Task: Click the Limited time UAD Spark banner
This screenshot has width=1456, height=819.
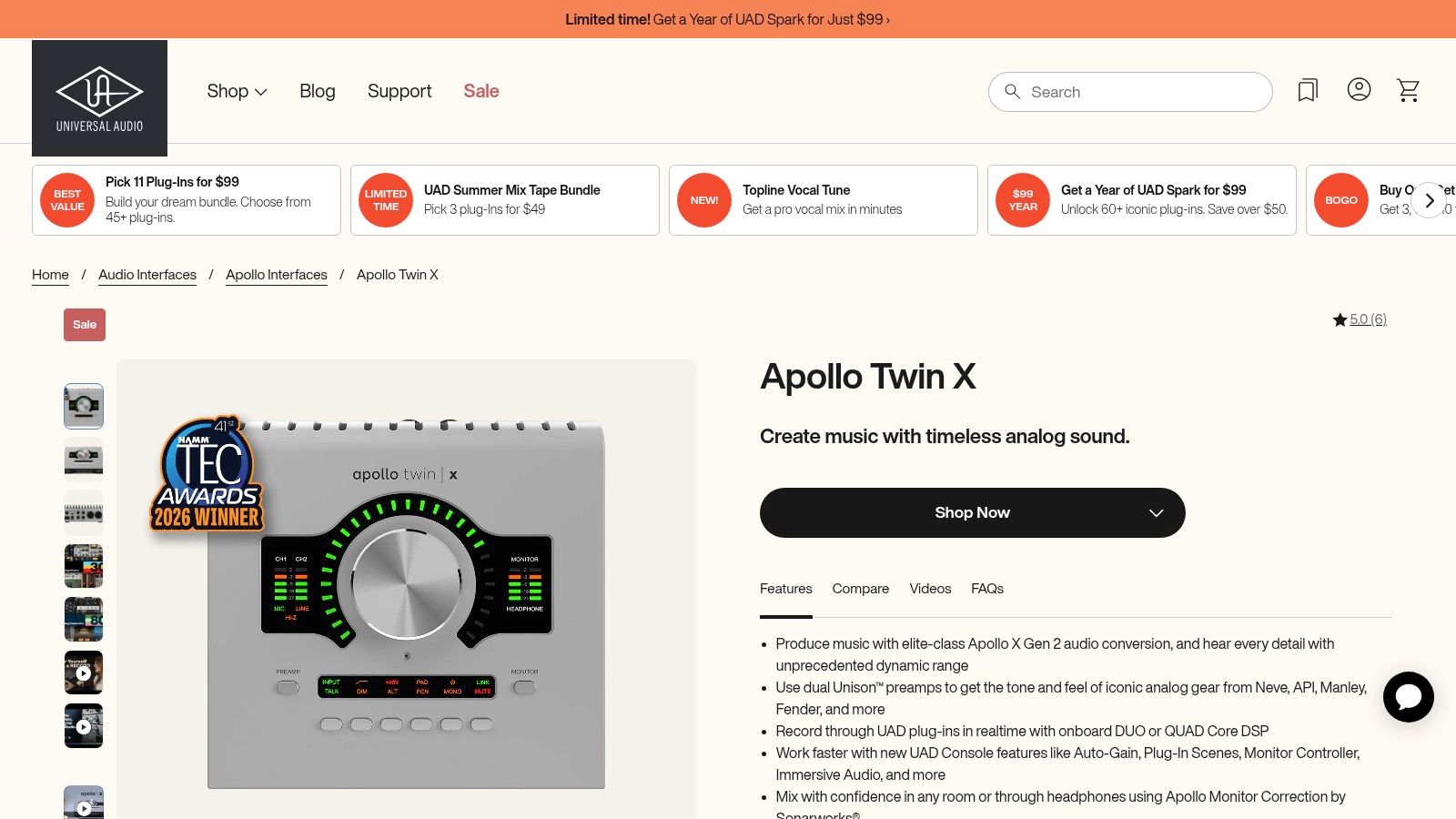Action: (x=727, y=19)
